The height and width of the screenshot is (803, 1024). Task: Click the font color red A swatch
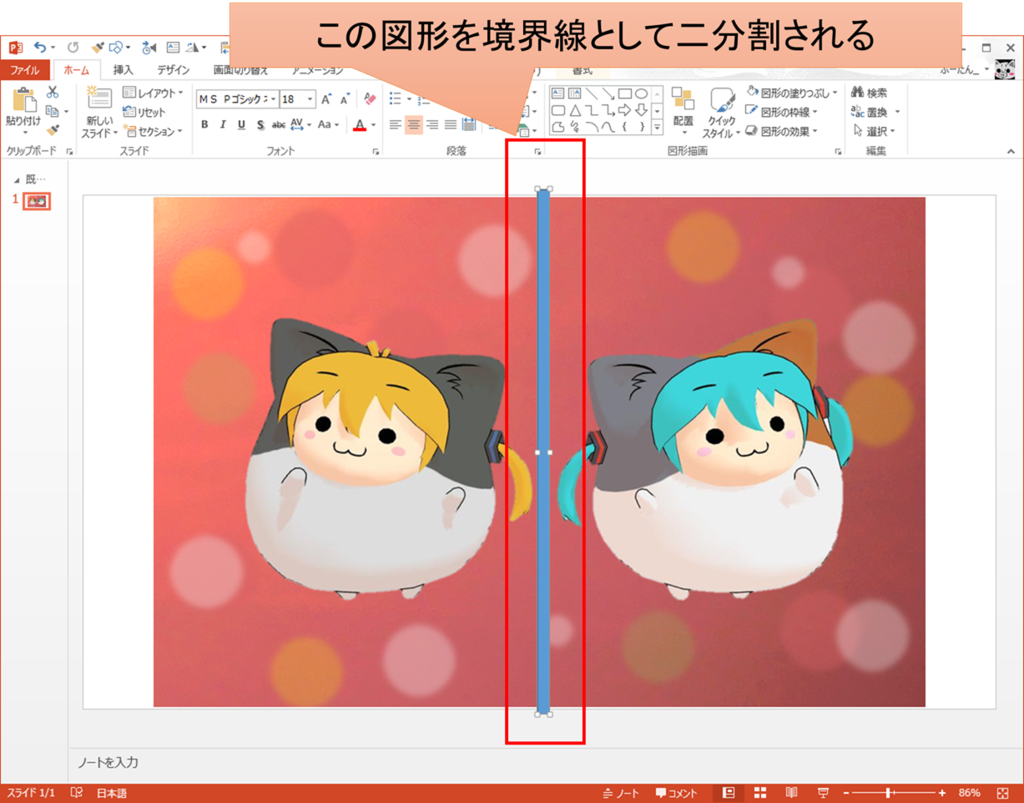pyautogui.click(x=359, y=124)
